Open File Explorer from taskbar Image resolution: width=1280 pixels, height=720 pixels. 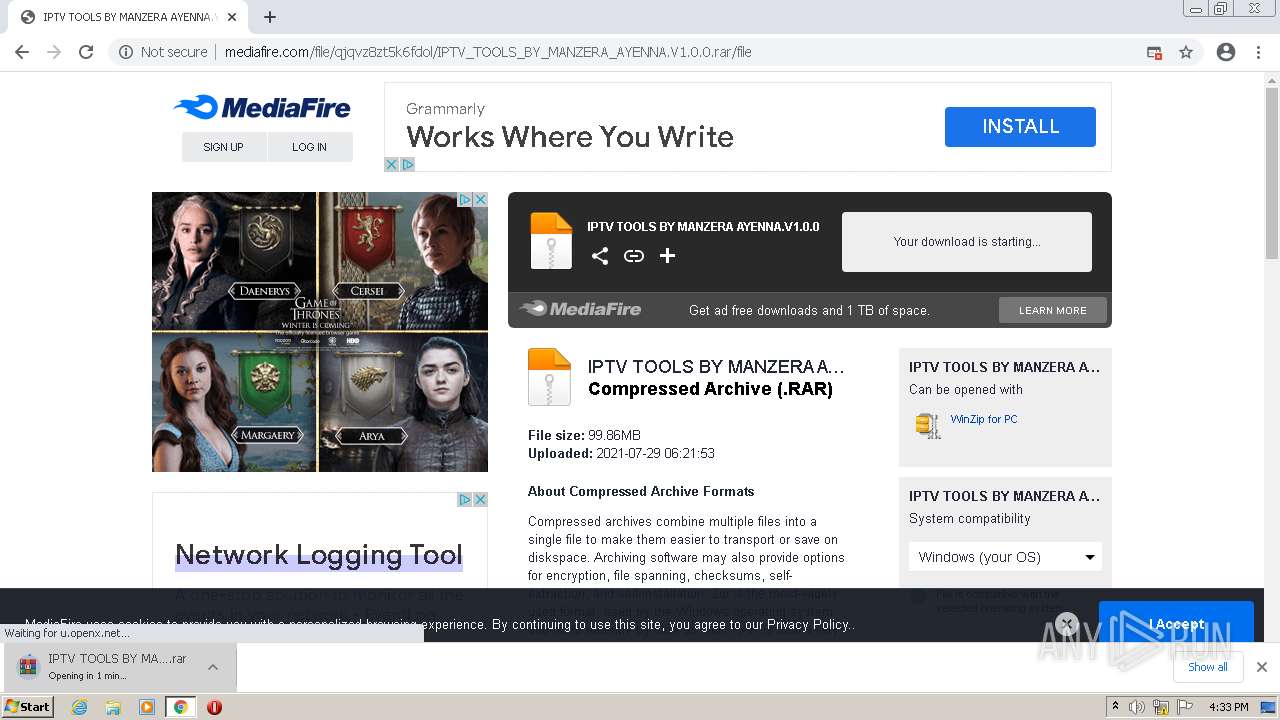tap(113, 707)
